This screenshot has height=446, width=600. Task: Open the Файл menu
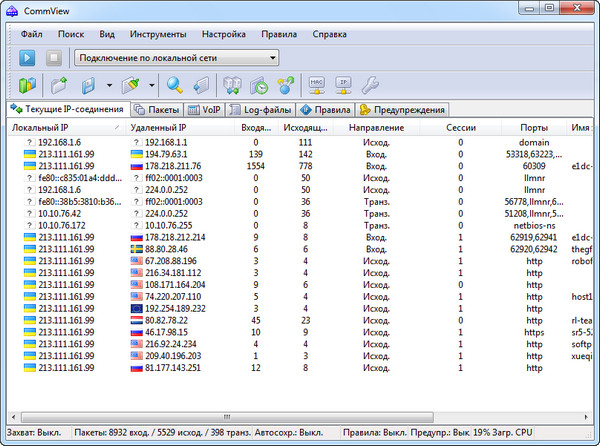(x=31, y=34)
